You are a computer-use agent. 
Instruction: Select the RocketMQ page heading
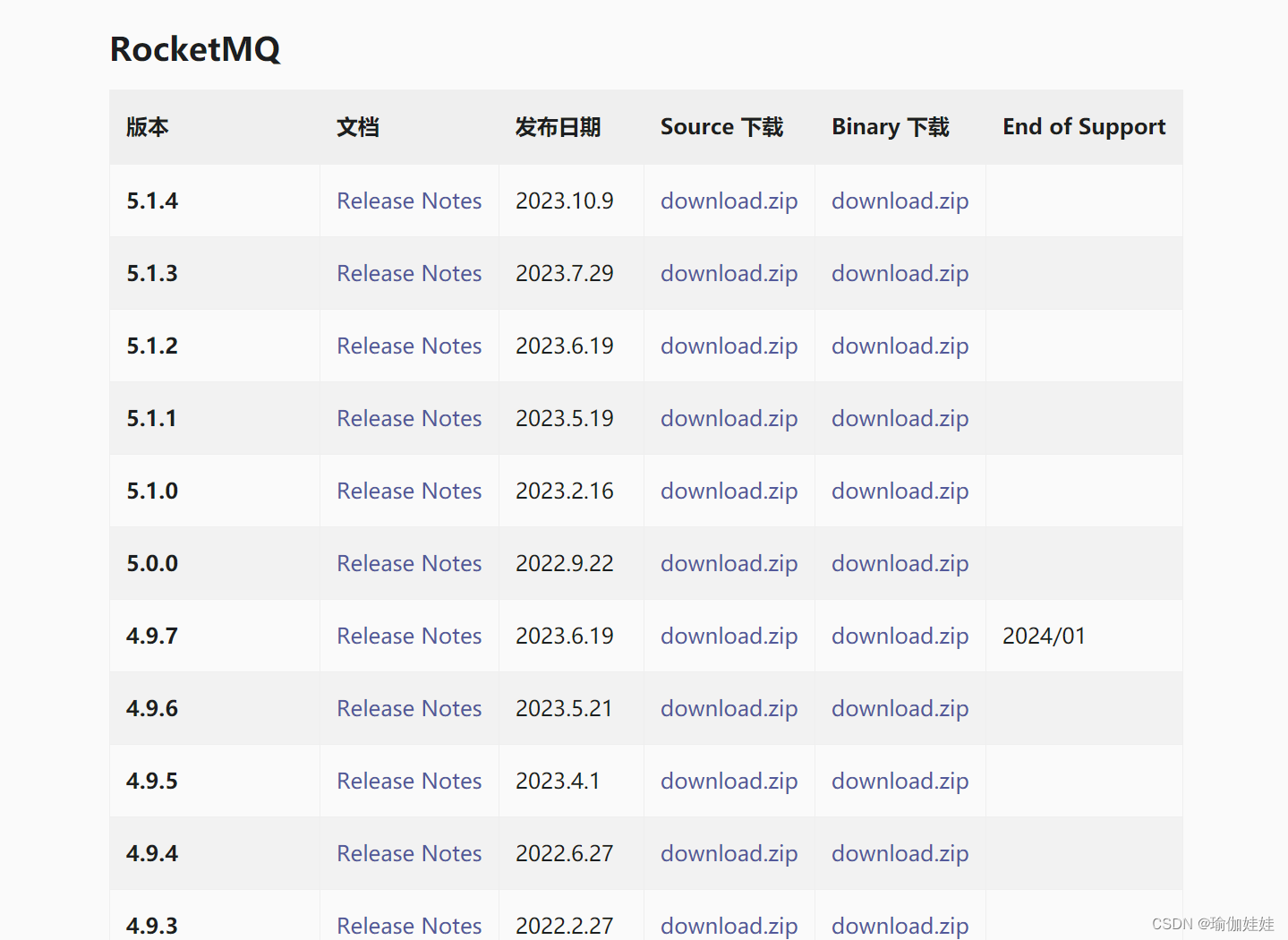tap(195, 49)
